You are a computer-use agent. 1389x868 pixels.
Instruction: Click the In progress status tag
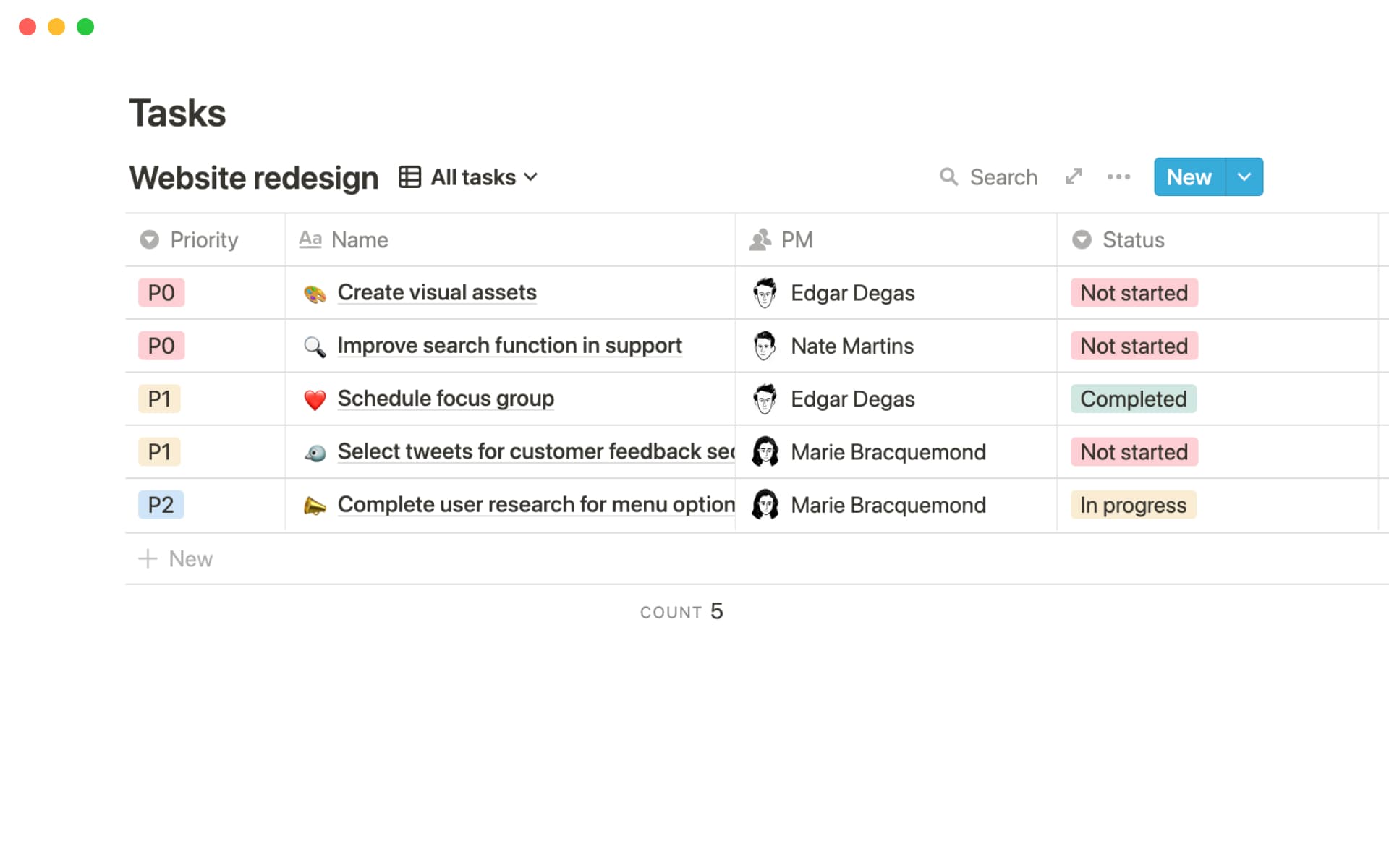click(1133, 505)
